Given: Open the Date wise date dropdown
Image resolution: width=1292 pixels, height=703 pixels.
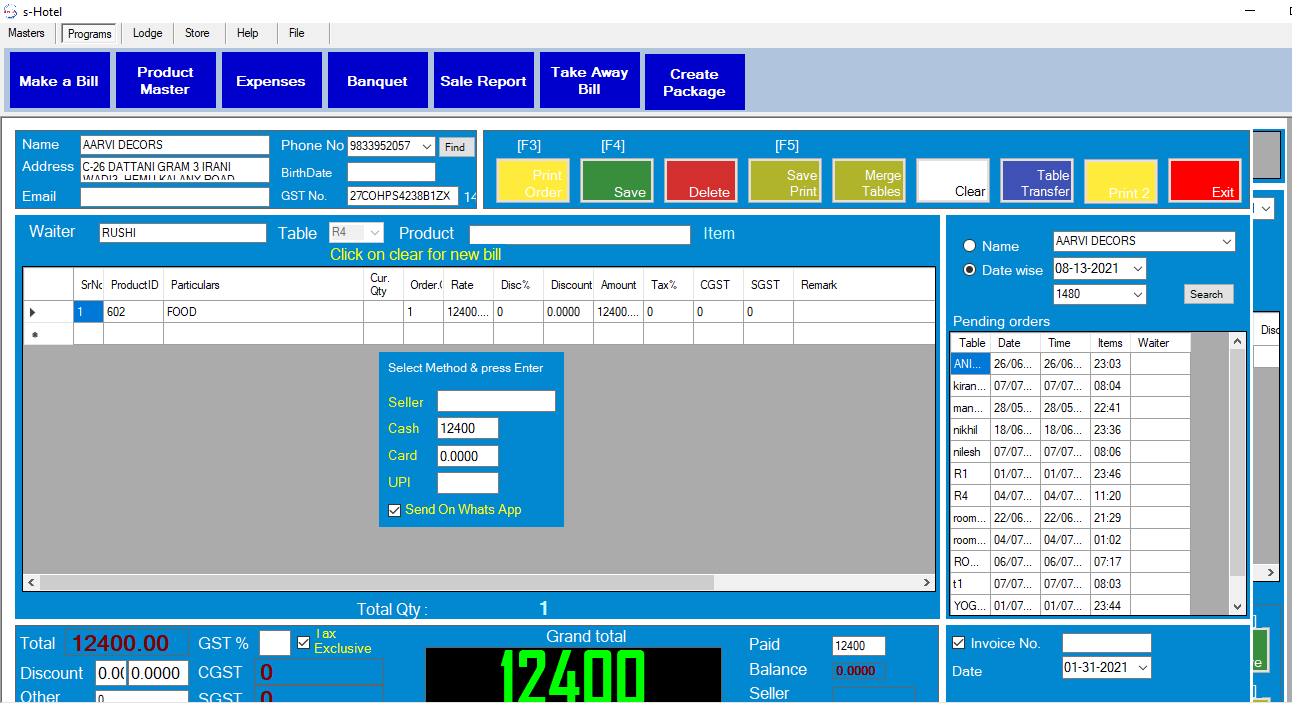Looking at the screenshot, I should (x=1137, y=269).
